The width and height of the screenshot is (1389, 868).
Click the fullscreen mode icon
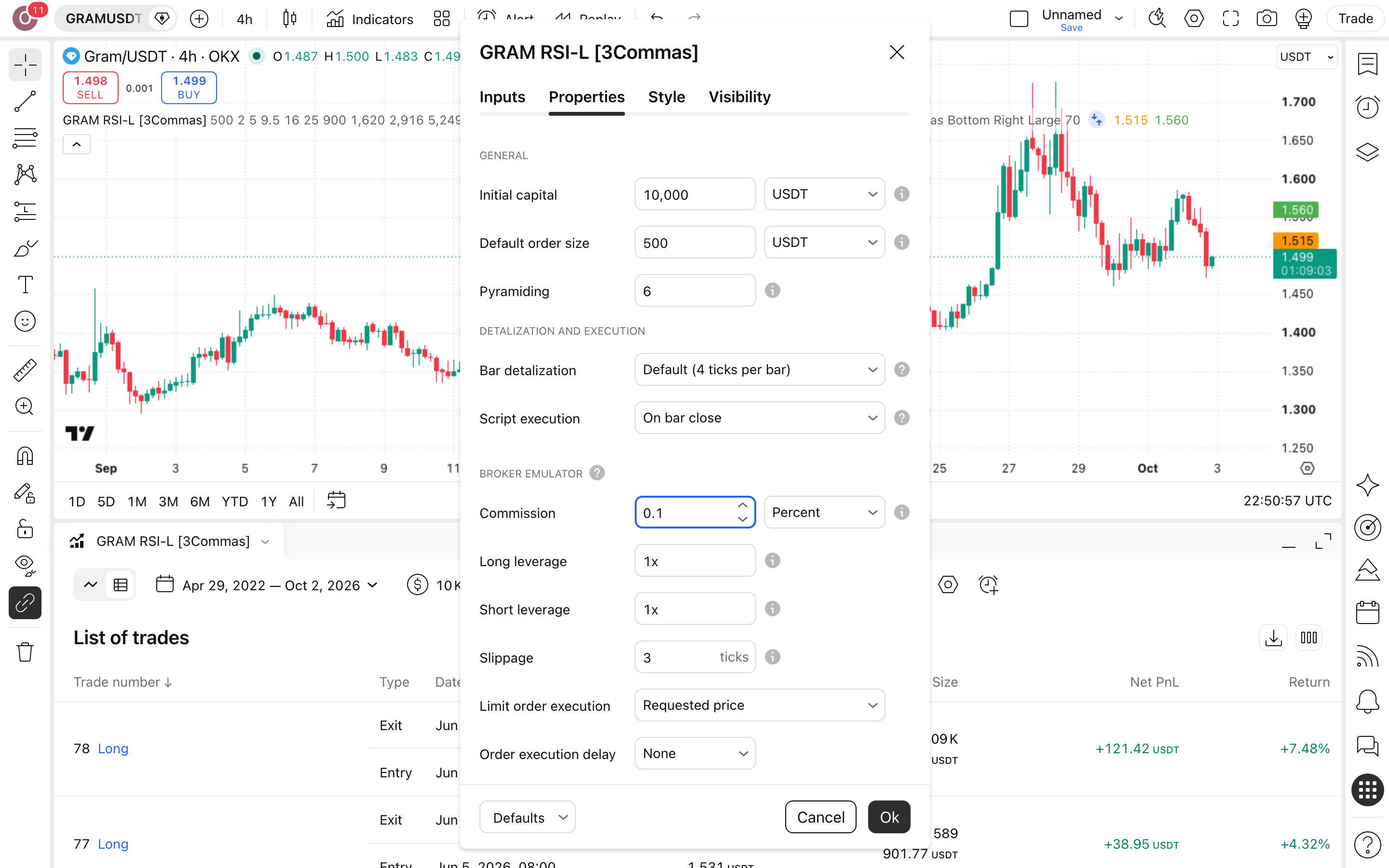click(x=1230, y=19)
